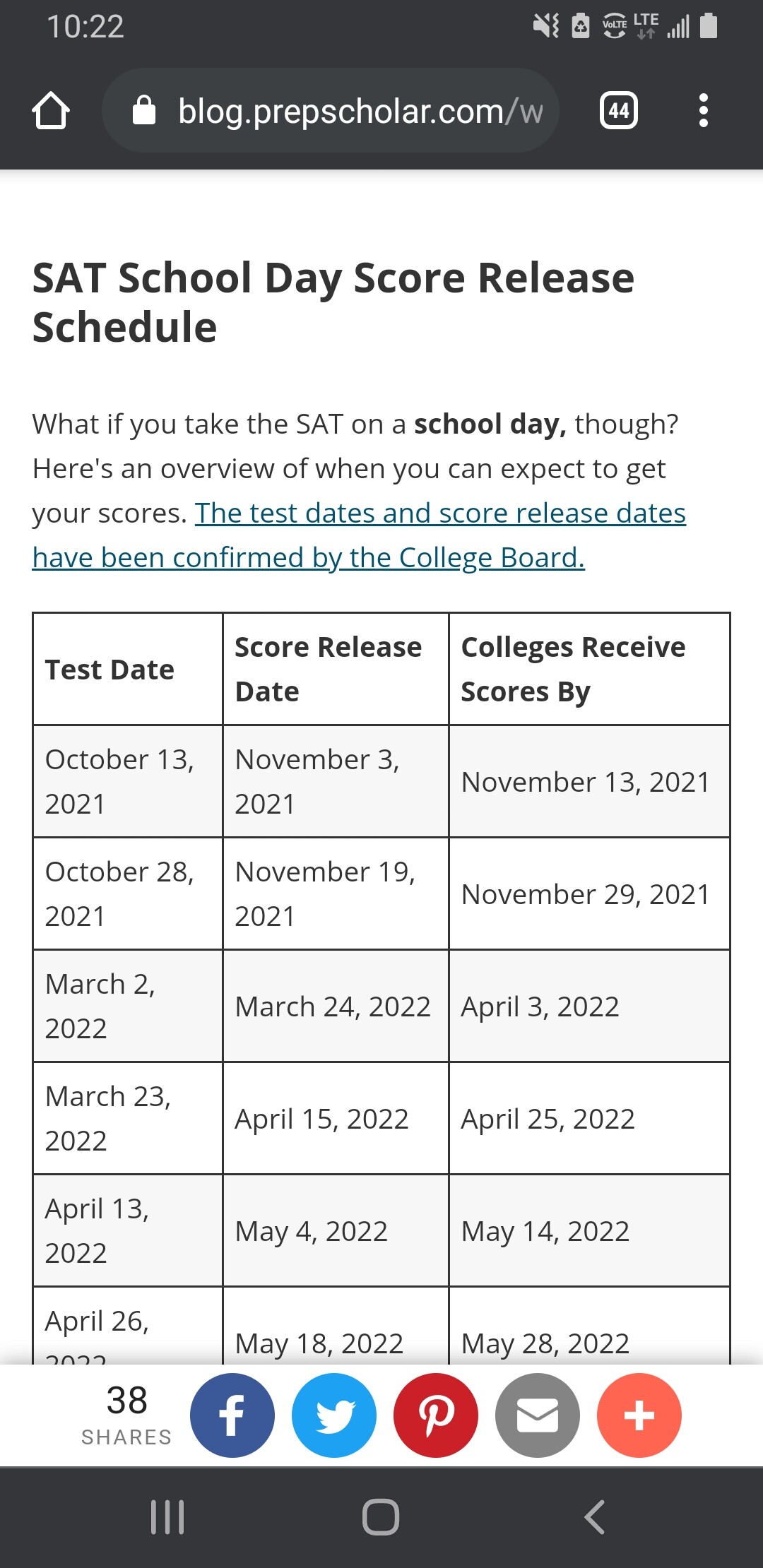The width and height of the screenshot is (763, 1568).
Task: Share the article on Facebook
Action: click(232, 1415)
